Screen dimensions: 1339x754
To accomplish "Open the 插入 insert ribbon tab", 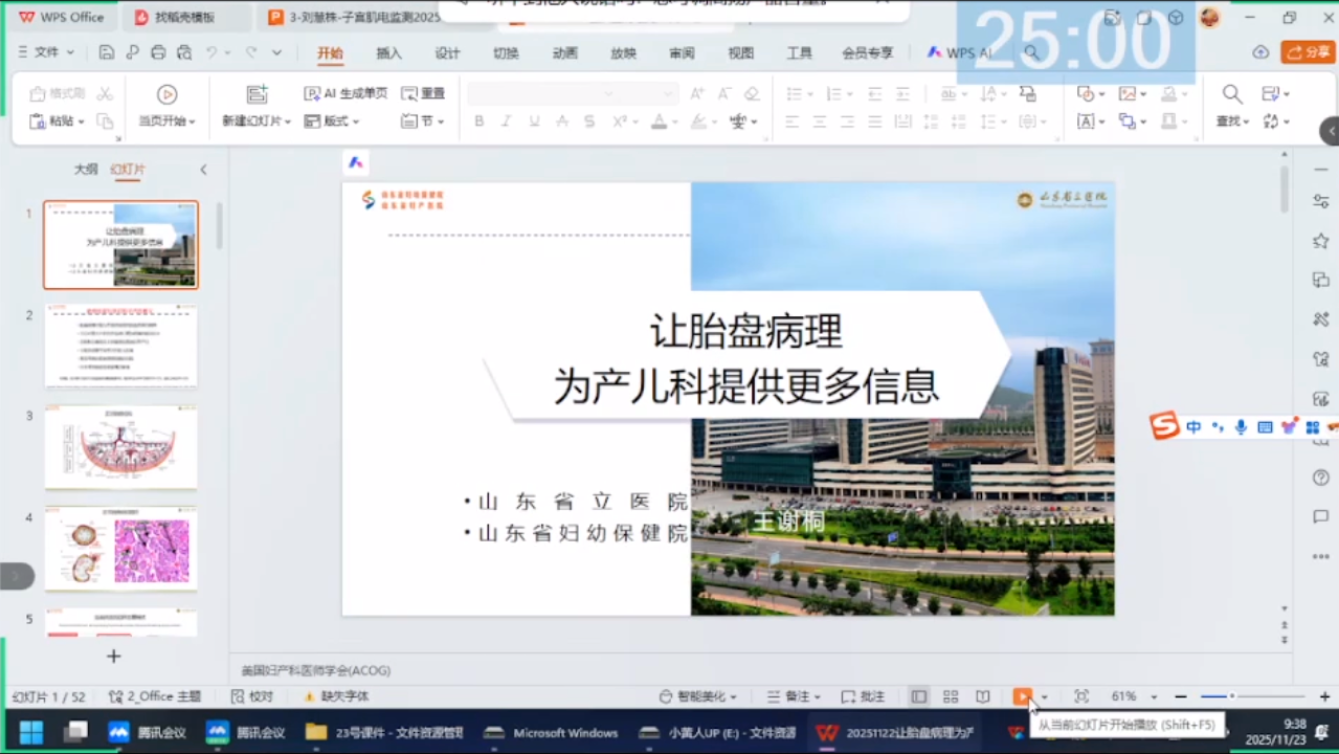I will tap(388, 54).
